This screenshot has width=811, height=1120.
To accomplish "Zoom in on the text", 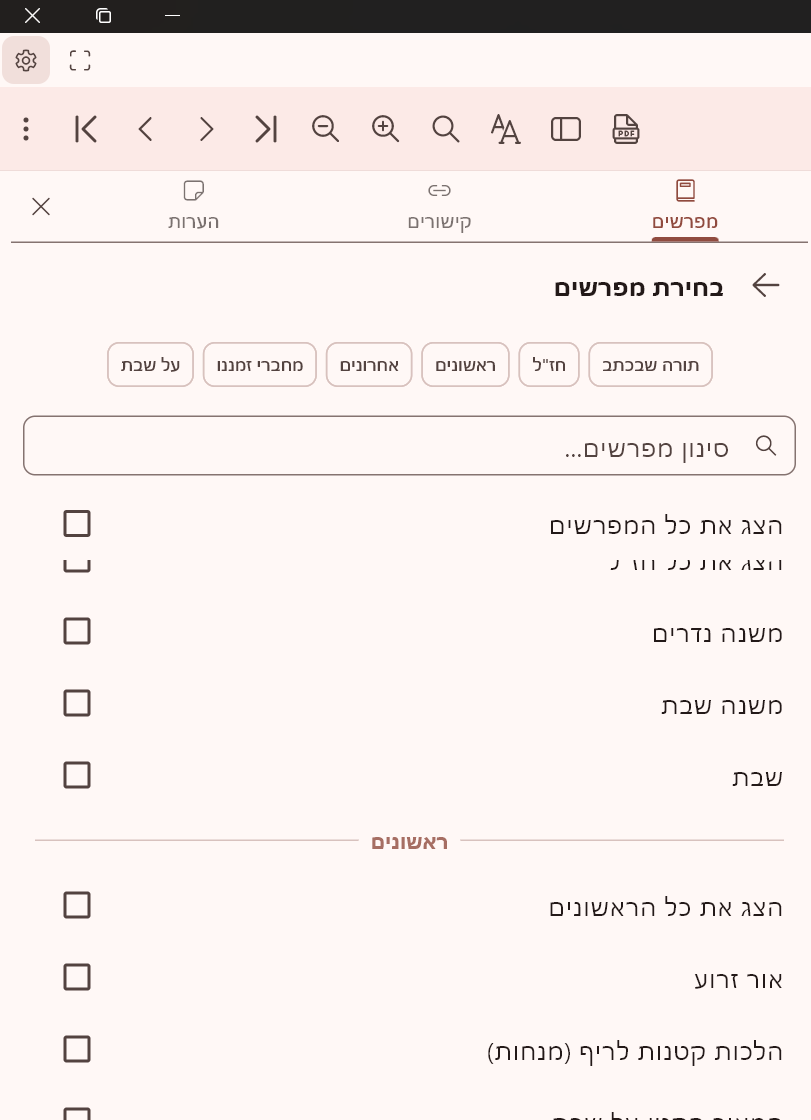I will [x=385, y=129].
